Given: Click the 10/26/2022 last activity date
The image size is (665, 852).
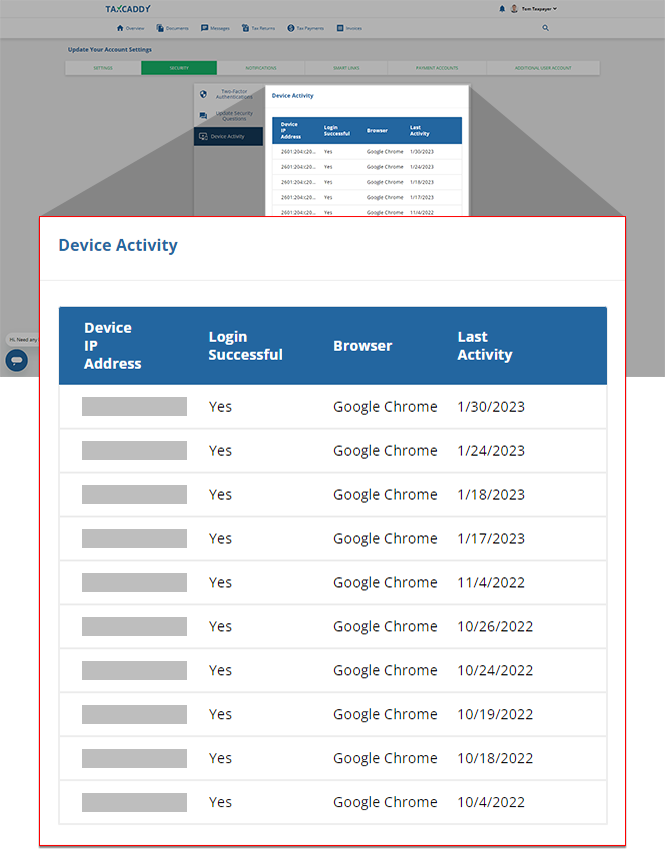Looking at the screenshot, I should pyautogui.click(x=495, y=627).
